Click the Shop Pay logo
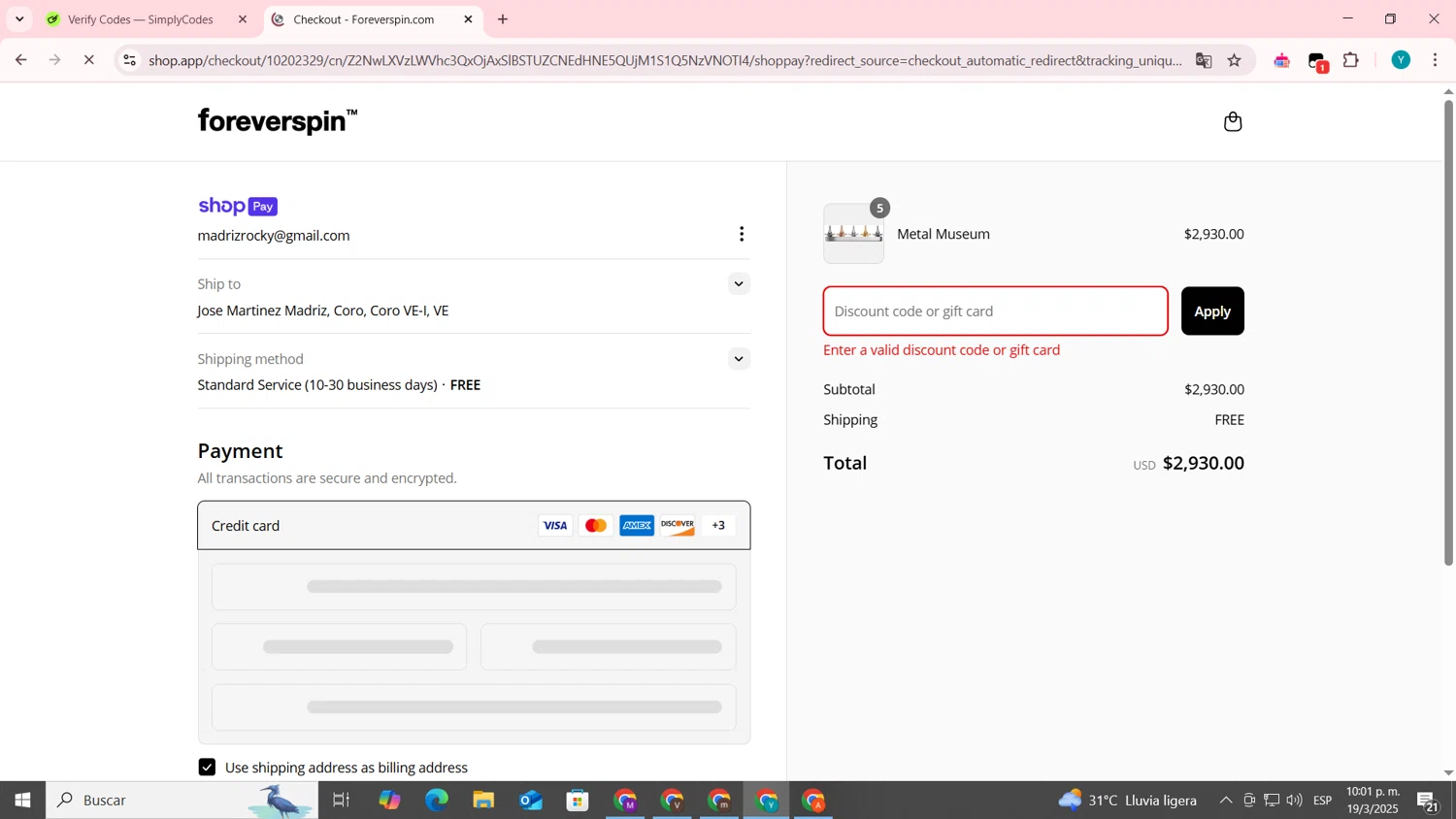Viewport: 1456px width, 819px height. tap(238, 206)
